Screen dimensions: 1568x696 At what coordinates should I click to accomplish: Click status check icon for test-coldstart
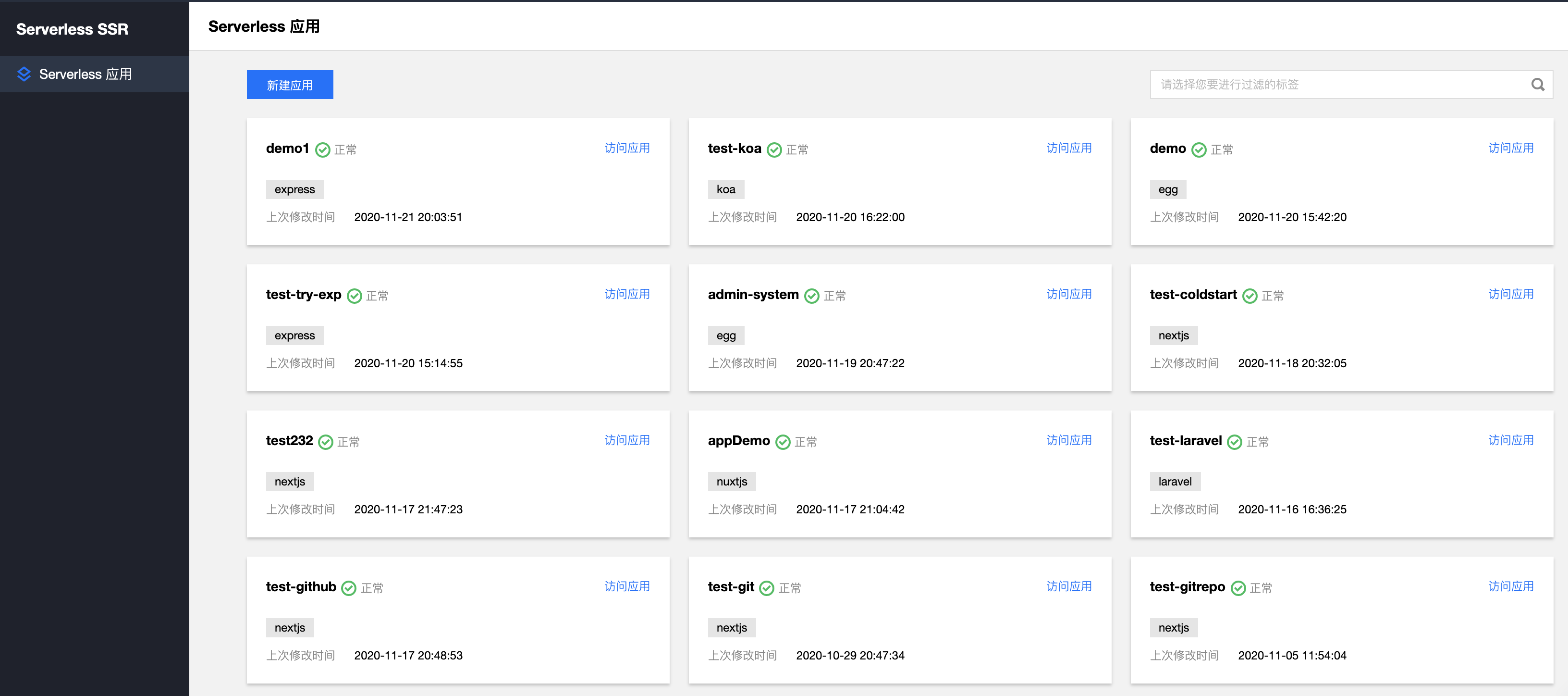click(1249, 296)
